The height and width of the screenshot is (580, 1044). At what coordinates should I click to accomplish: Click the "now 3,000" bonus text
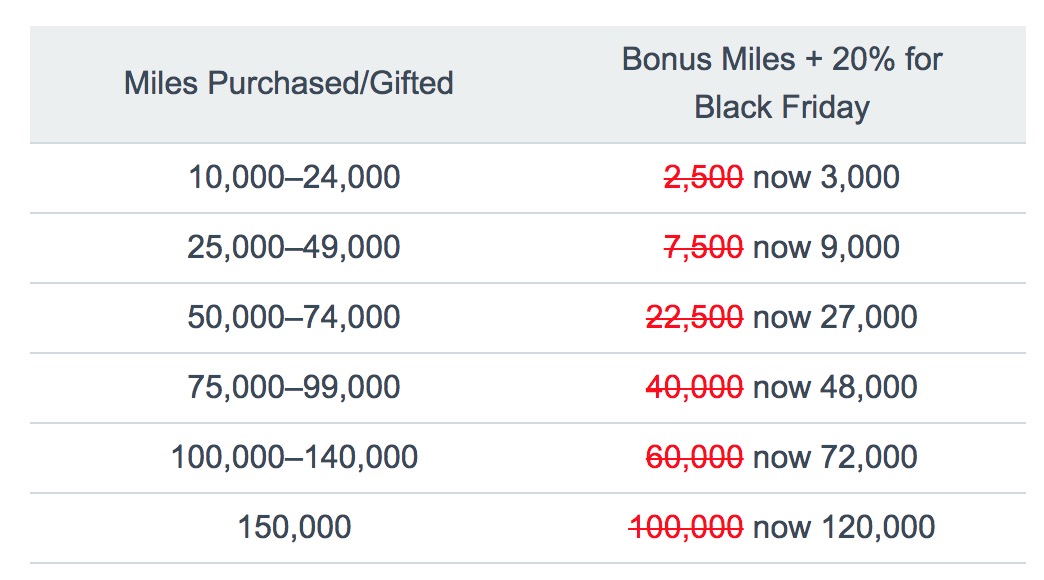[x=826, y=178]
